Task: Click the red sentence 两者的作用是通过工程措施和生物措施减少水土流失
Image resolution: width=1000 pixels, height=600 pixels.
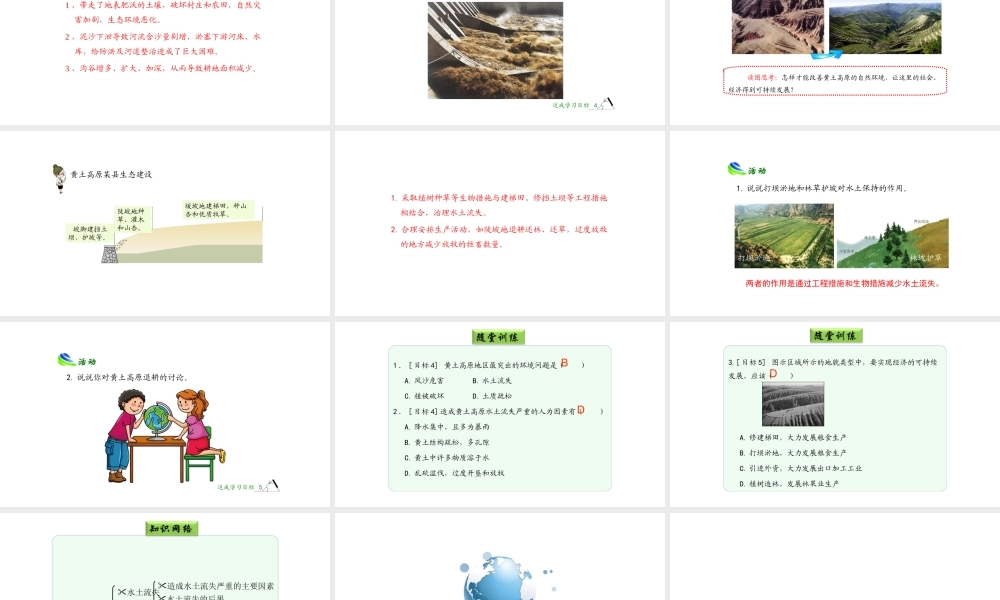Action: 843,284
